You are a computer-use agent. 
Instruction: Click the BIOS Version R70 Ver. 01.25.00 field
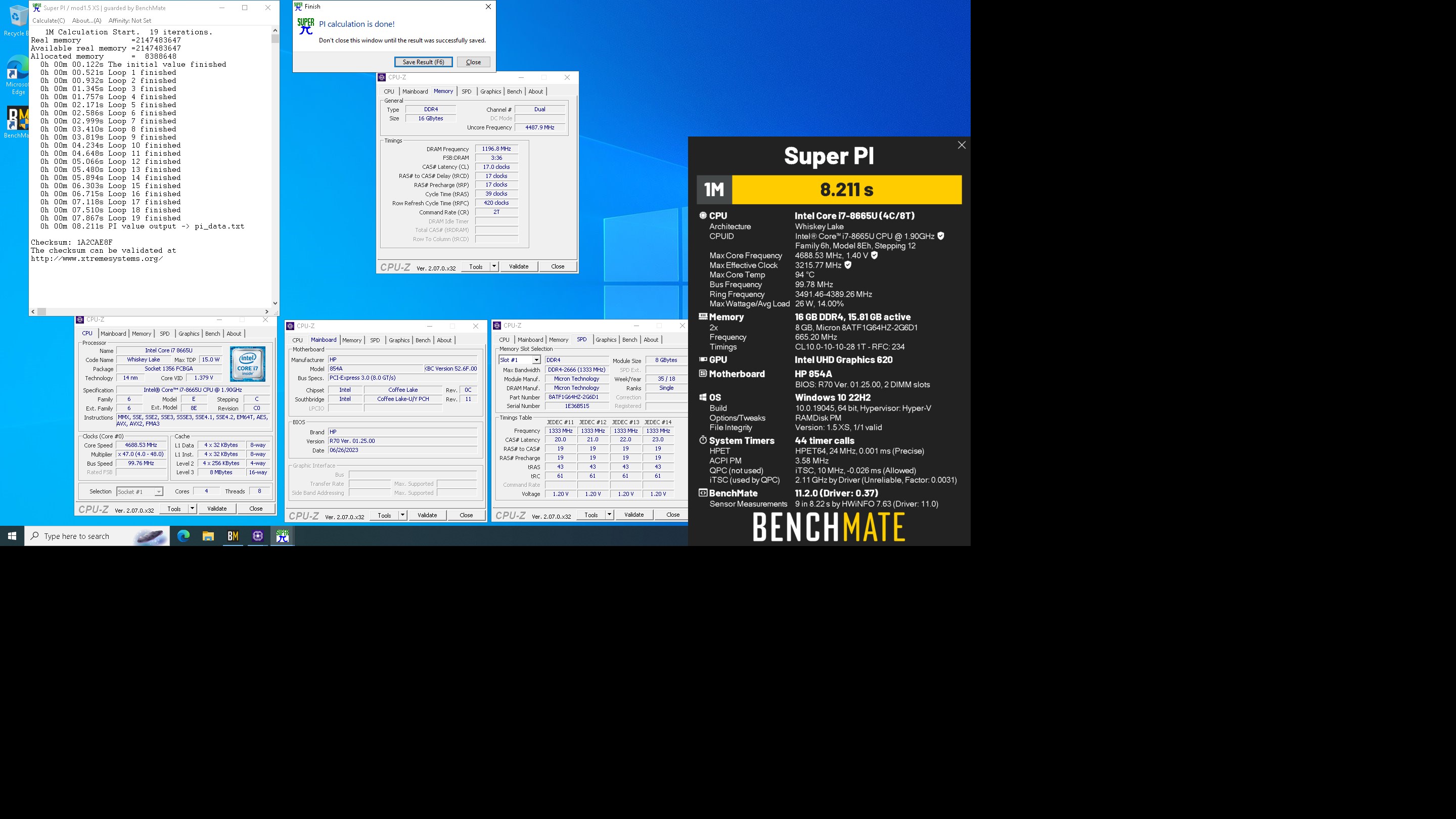click(402, 441)
